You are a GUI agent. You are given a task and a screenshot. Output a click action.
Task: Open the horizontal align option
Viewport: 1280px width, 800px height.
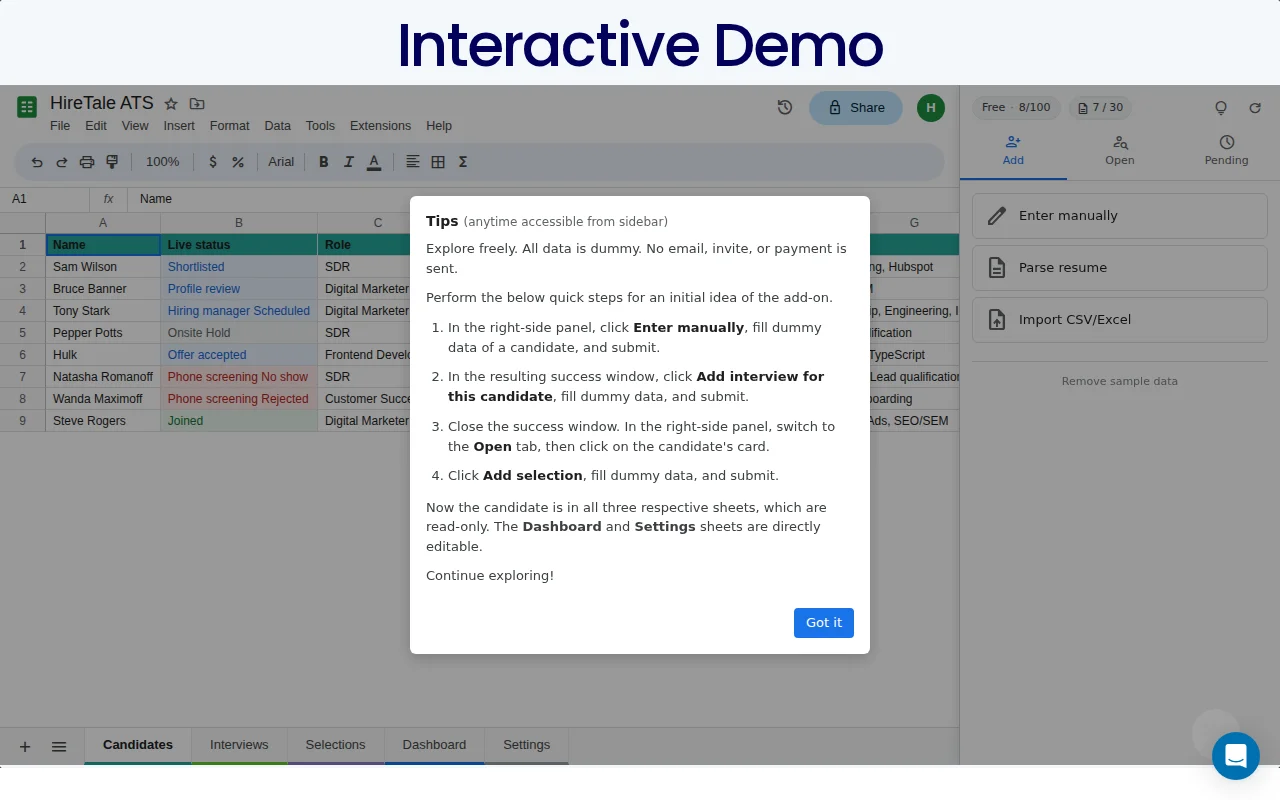point(413,162)
